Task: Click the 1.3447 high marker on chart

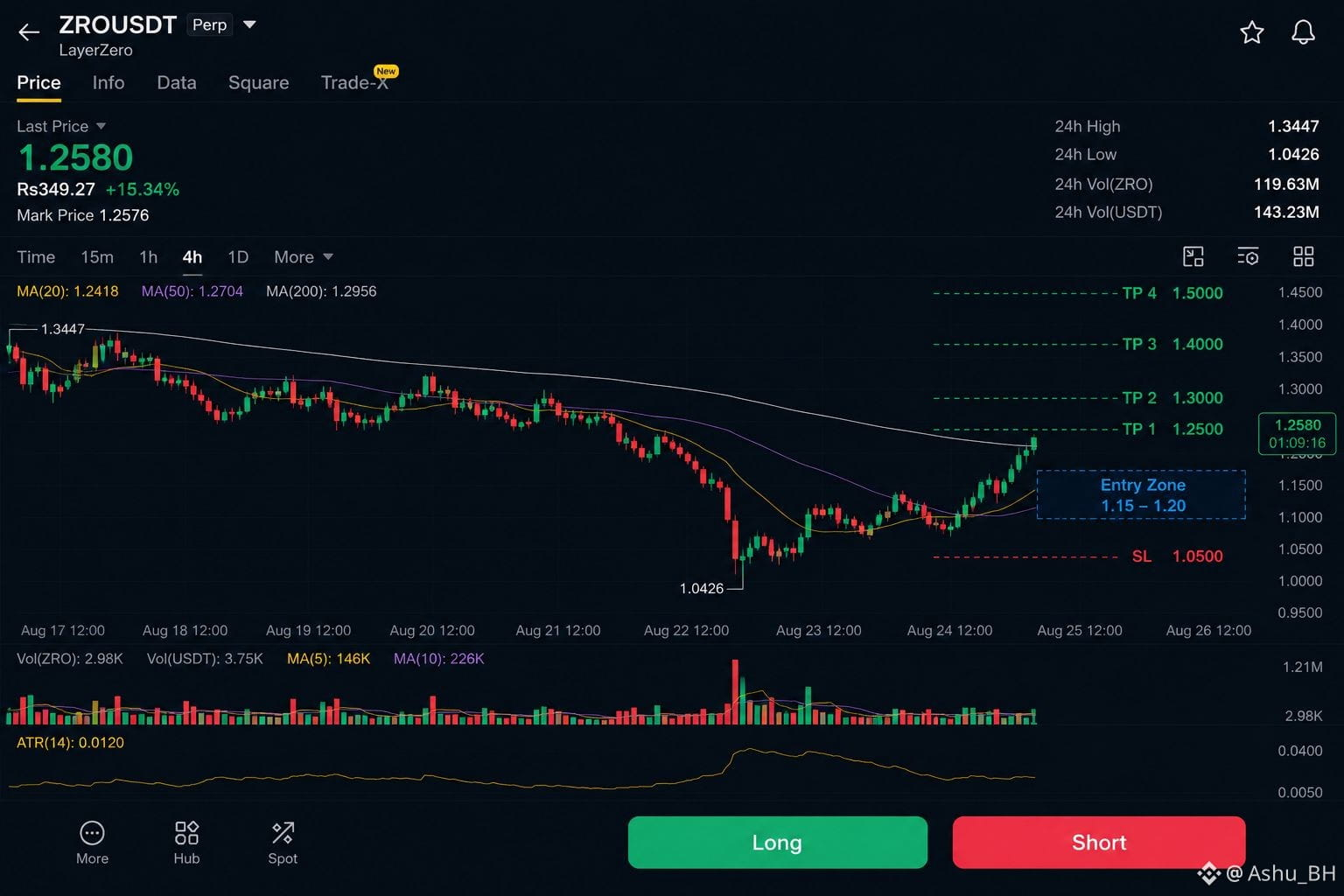Action: tap(63, 329)
